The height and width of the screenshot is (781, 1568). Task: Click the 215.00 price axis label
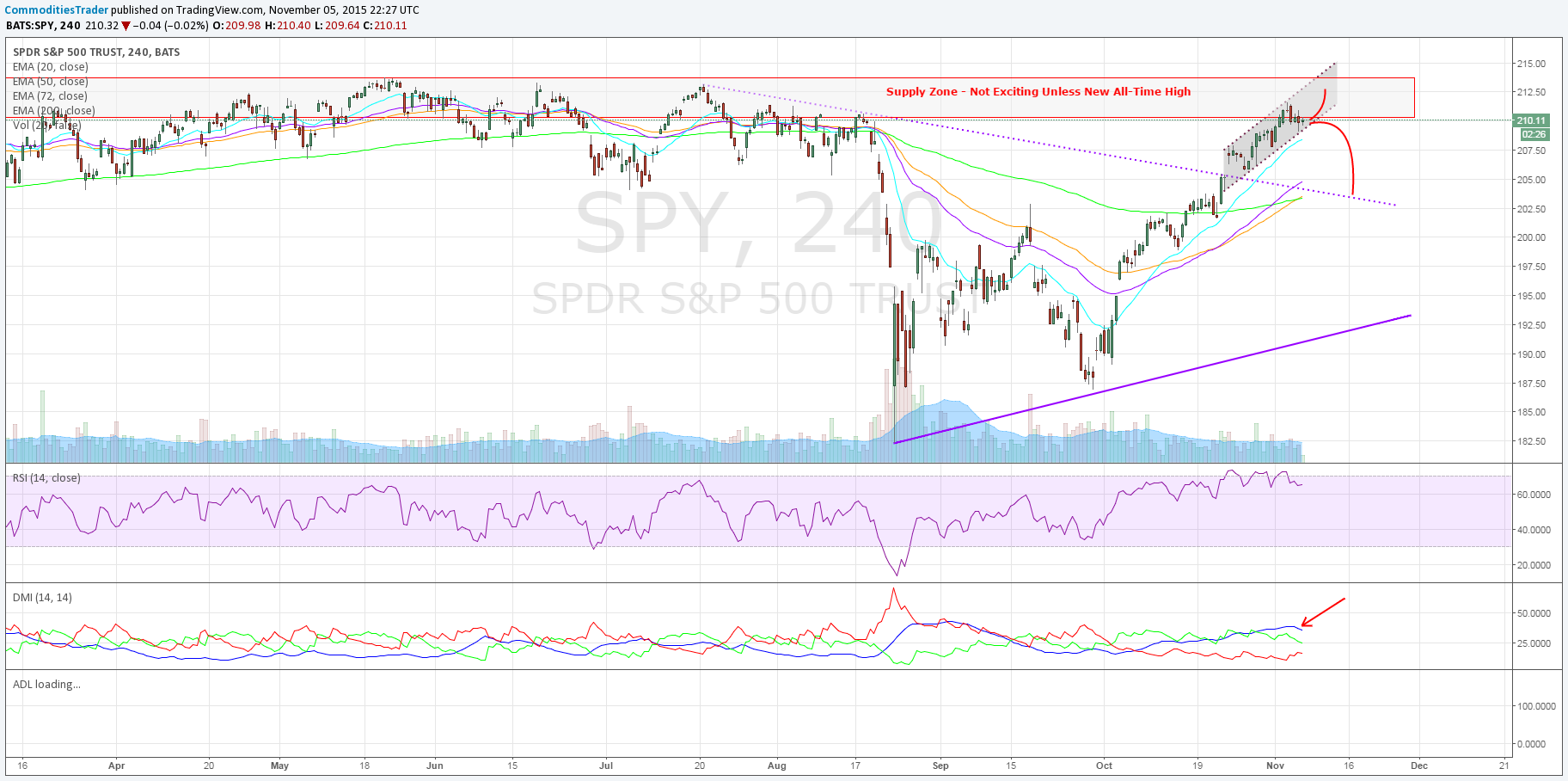pos(1531,64)
